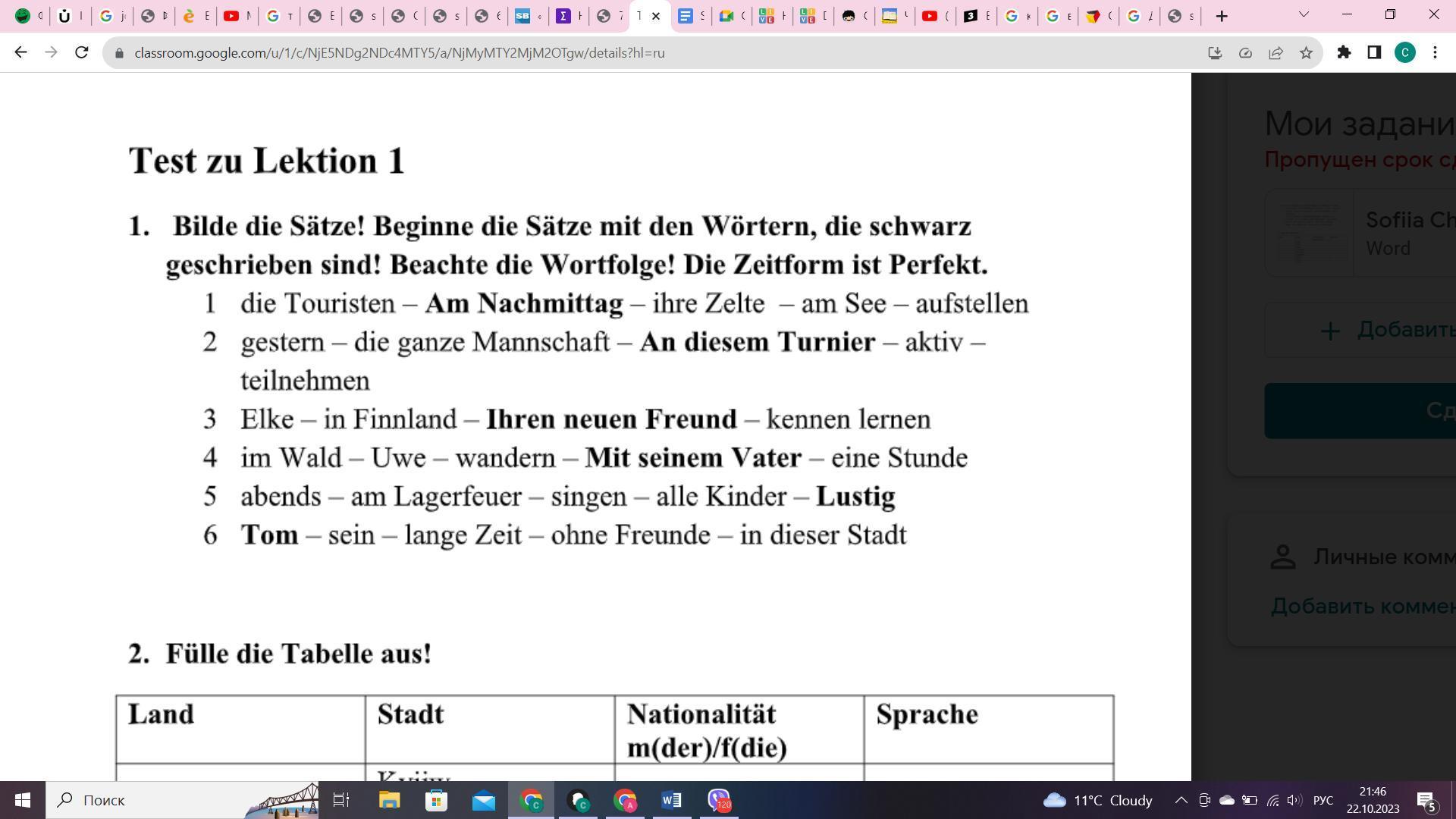Expand the tab search dropdown chevron
The image size is (1456, 819).
(x=1304, y=14)
